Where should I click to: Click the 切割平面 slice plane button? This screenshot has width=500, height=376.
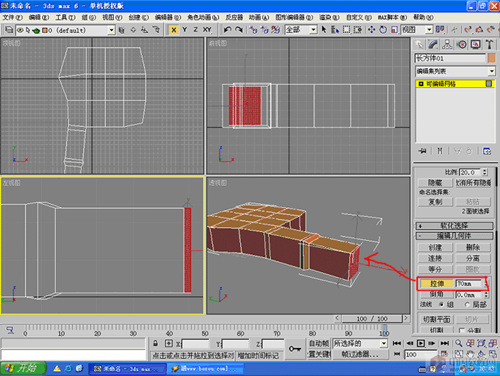436,319
